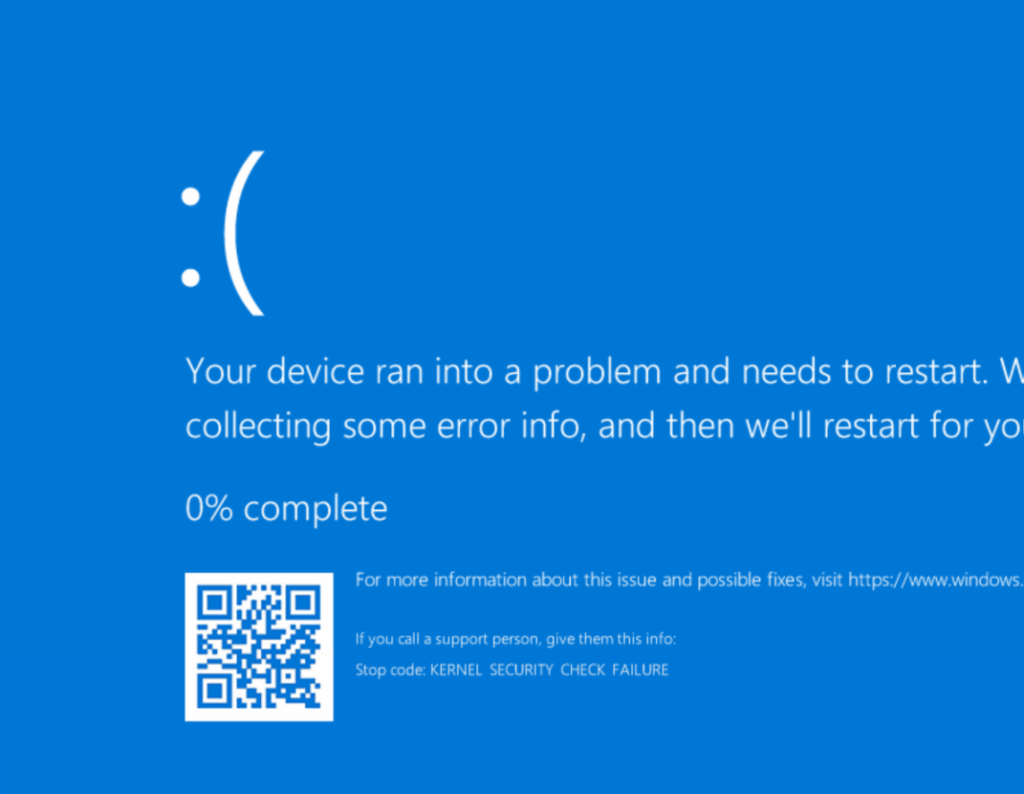Screen dimensions: 1024x794
Task: Click 'For more information about this issue' text
Action: click(x=505, y=580)
